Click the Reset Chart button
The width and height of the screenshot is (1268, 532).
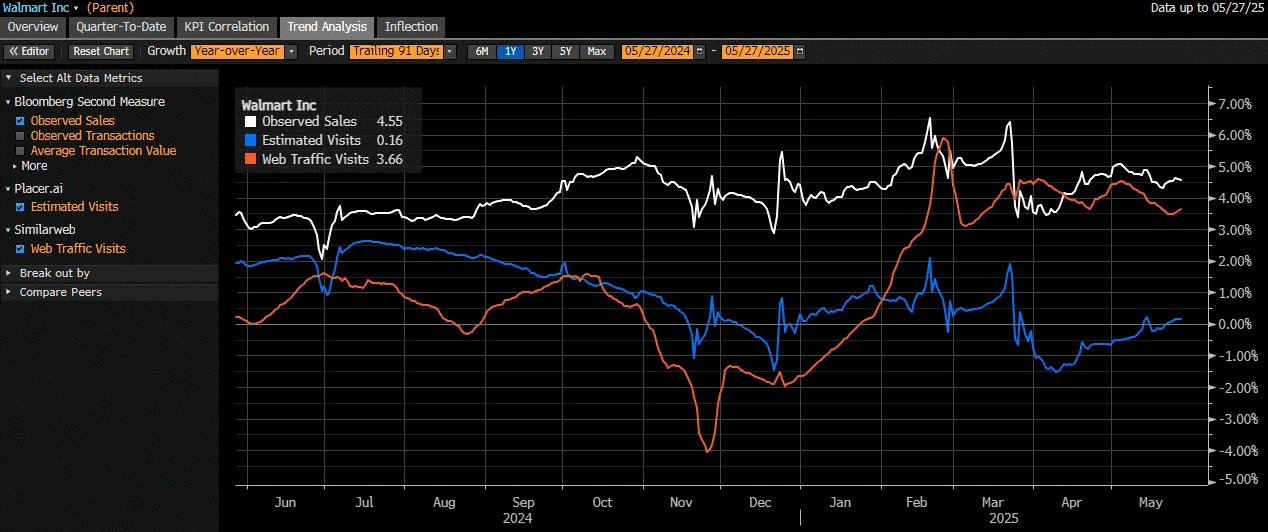[101, 51]
